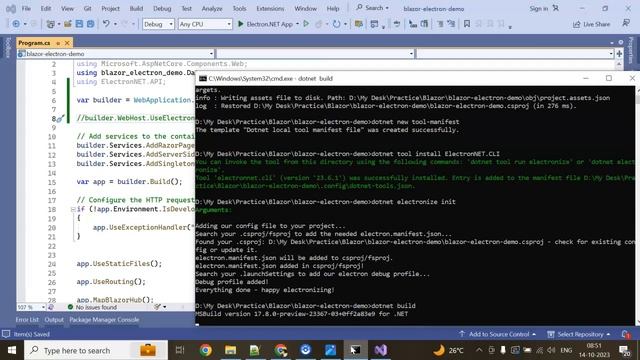Click the screwdriver quick action icon at line 8
The height and width of the screenshot is (360, 640).
(60, 118)
